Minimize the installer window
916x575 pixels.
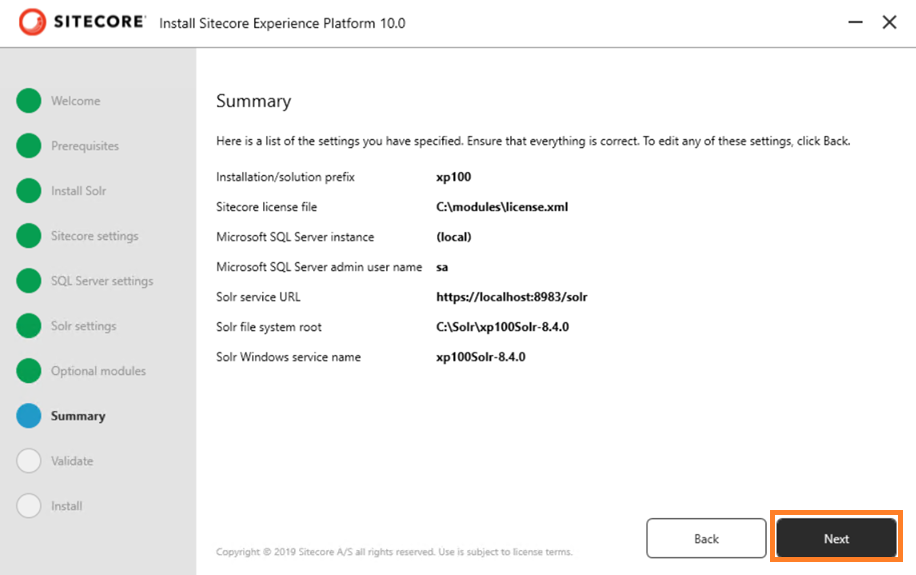pos(855,22)
